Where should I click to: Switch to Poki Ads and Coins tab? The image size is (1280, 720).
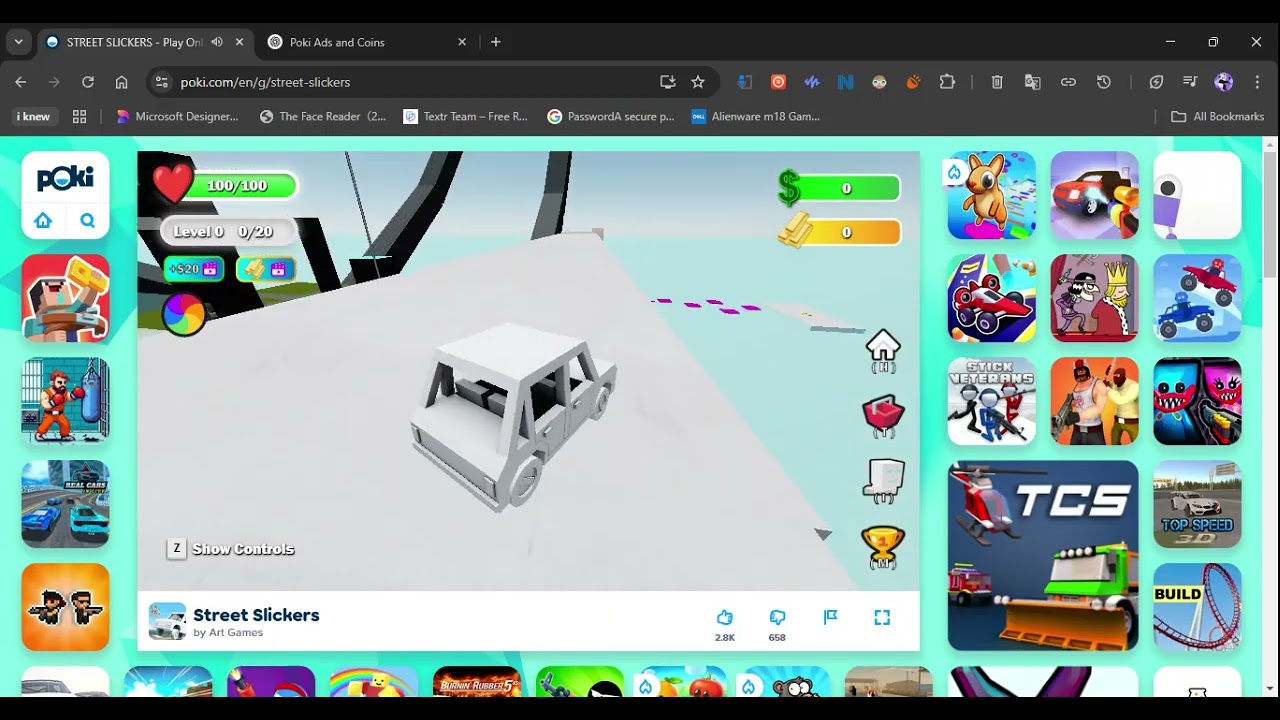367,42
